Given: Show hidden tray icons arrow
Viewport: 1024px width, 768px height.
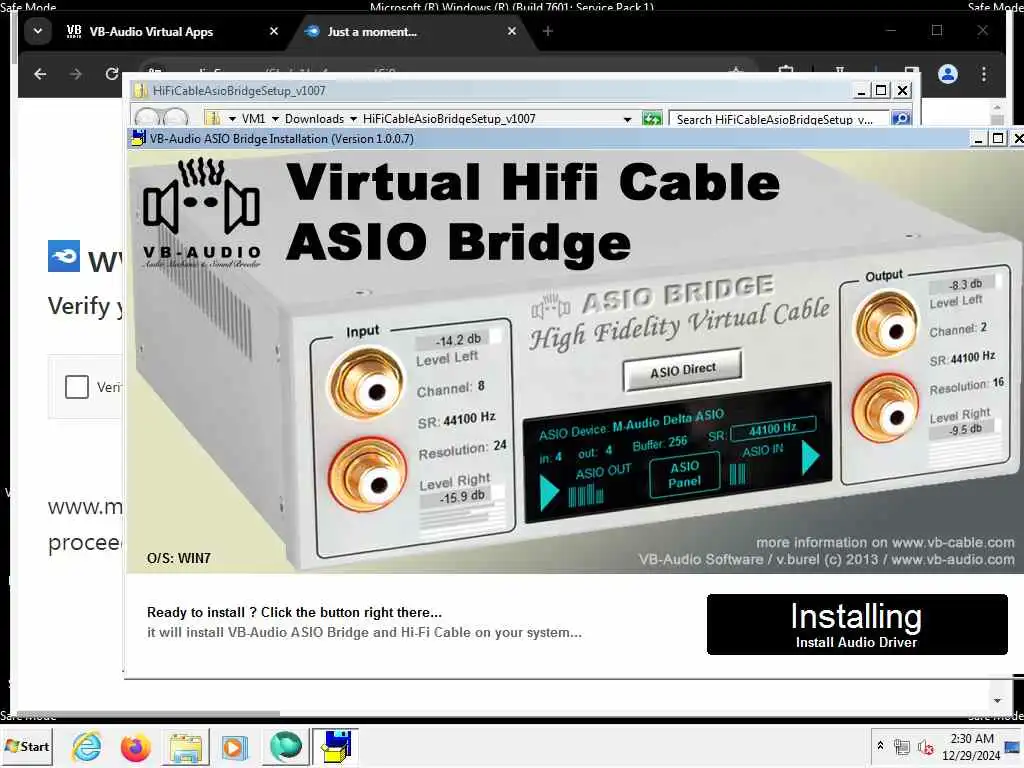Looking at the screenshot, I should pos(880,745).
